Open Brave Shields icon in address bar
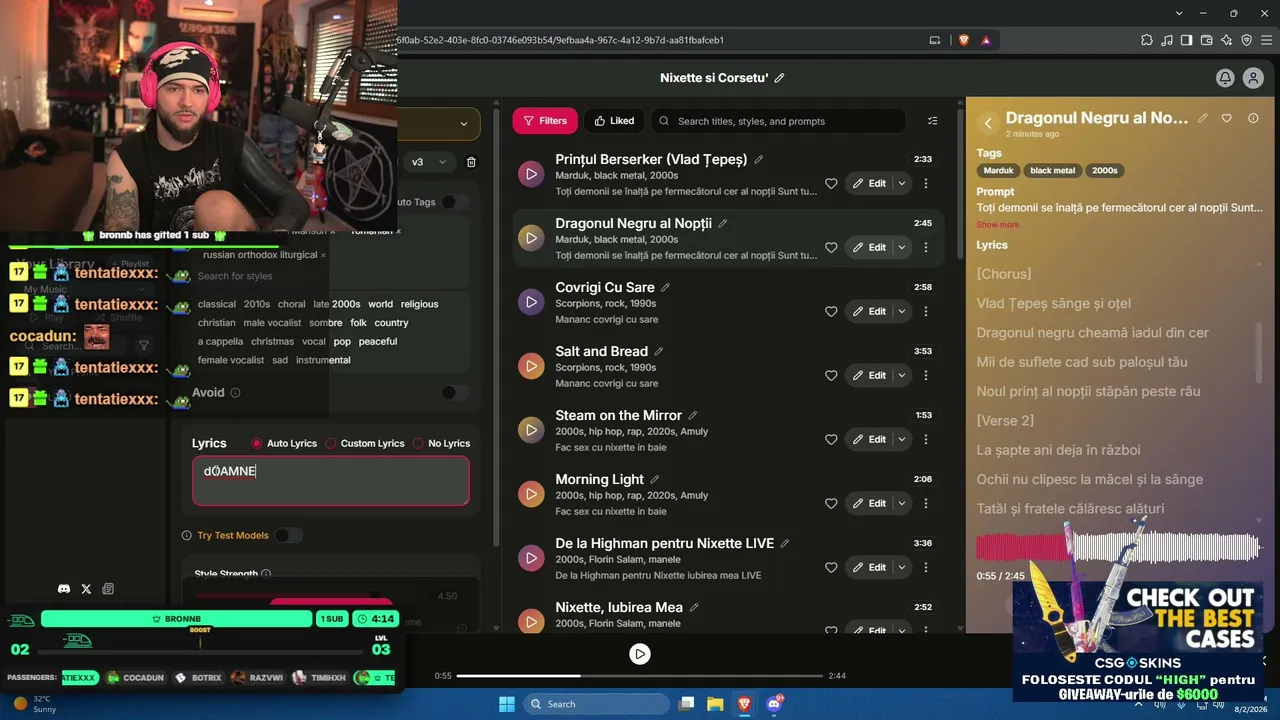1280x720 pixels. coord(964,40)
